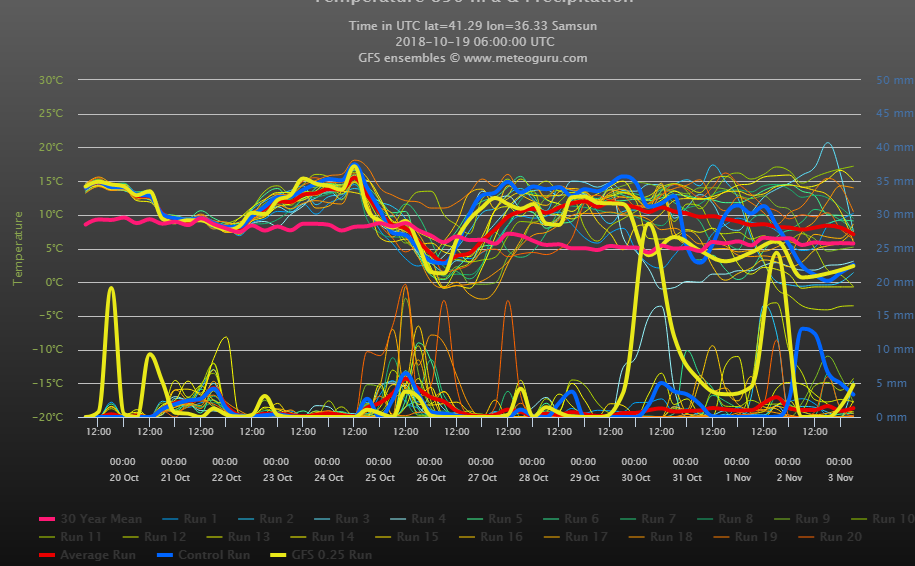This screenshot has height=566, width=915.
Task: Toggle the Average Run legend series
Action: [87, 555]
